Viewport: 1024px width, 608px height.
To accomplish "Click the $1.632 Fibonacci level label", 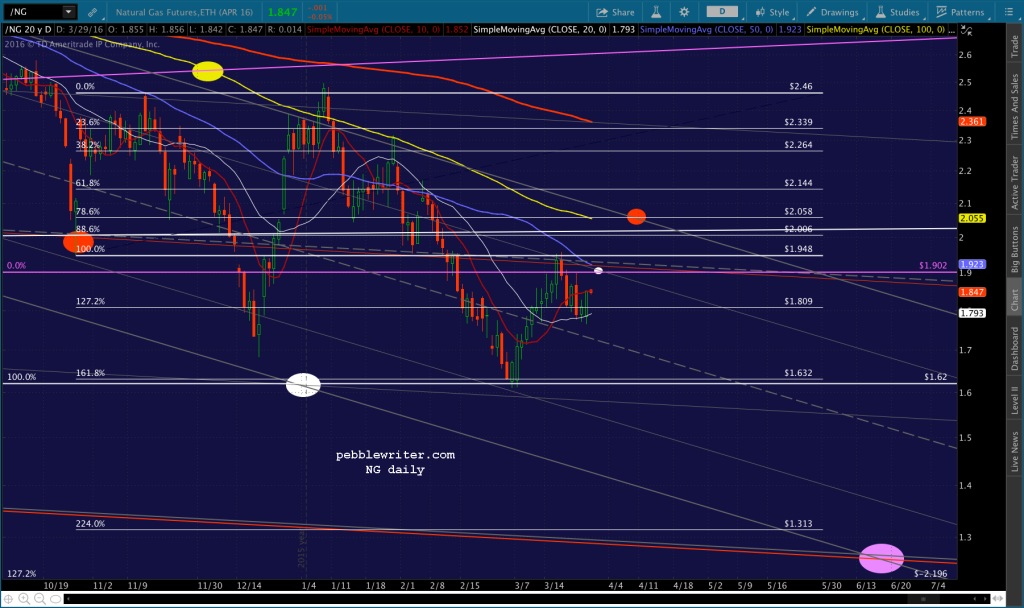I will click(x=798, y=373).
